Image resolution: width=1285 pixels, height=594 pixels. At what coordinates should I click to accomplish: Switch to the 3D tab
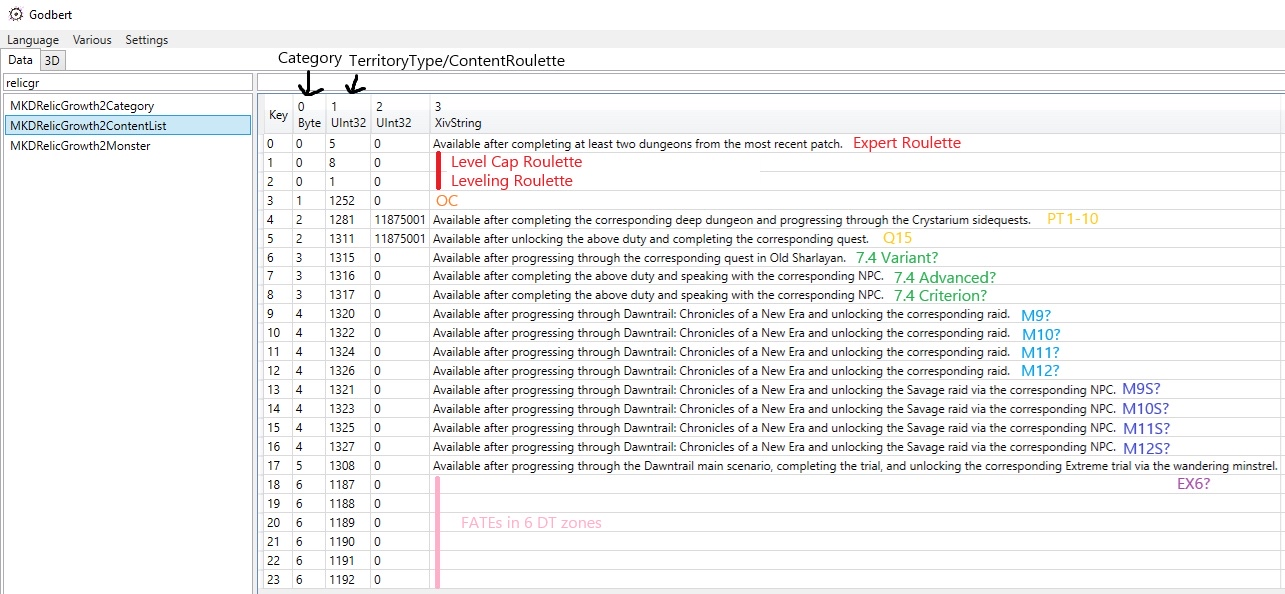point(52,60)
